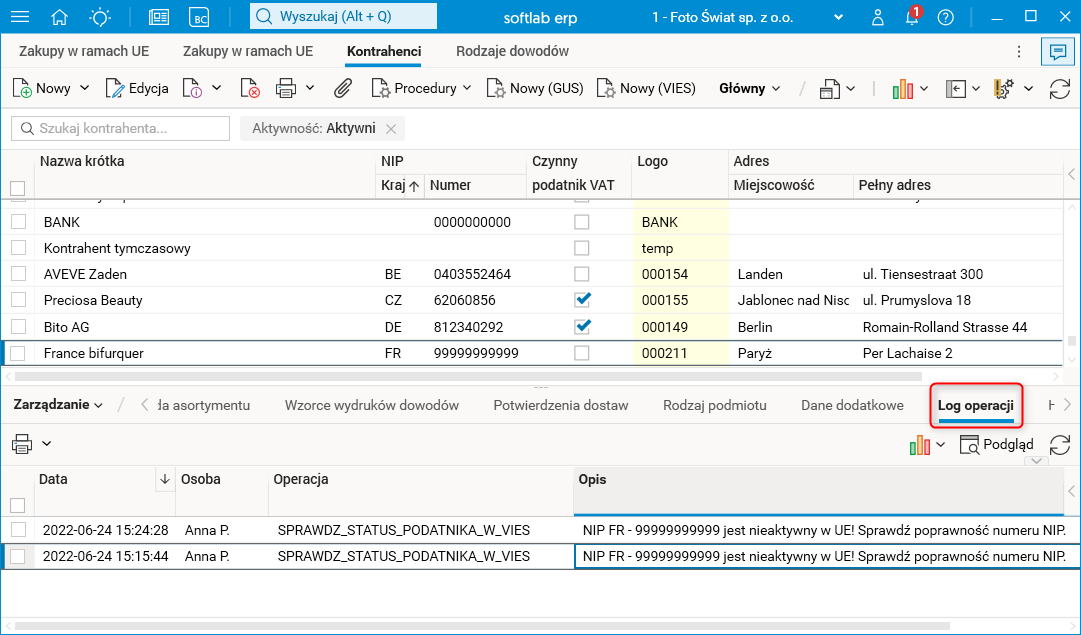1081x635 pixels.
Task: Select the row checkbox for Bito AG
Action: coord(18,326)
